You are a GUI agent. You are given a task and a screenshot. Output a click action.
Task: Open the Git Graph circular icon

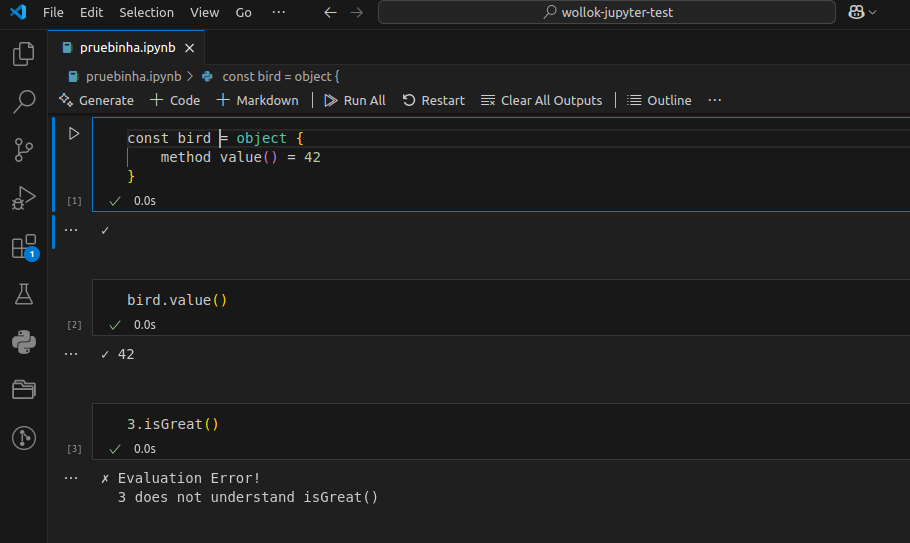(x=23, y=438)
